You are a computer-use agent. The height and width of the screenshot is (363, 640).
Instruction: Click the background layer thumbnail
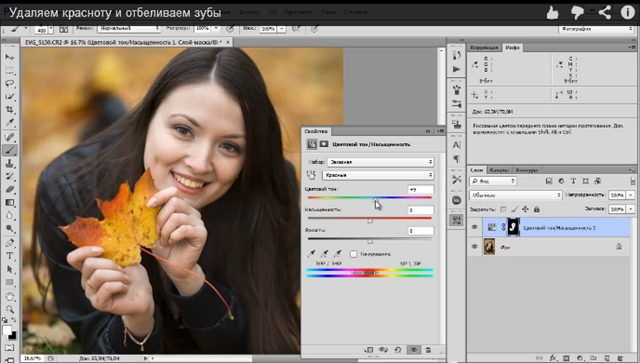coord(489,247)
